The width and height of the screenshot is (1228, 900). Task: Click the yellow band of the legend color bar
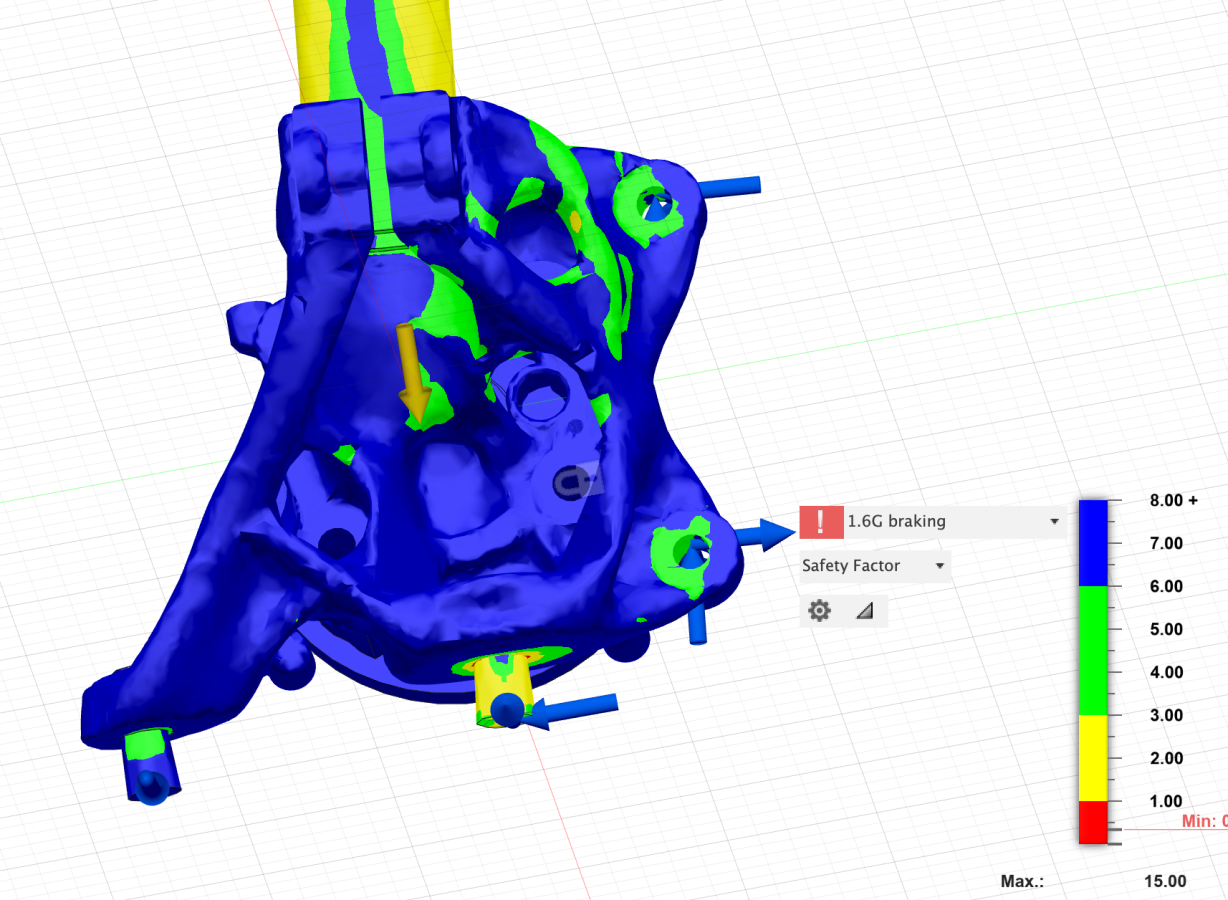tap(1093, 757)
